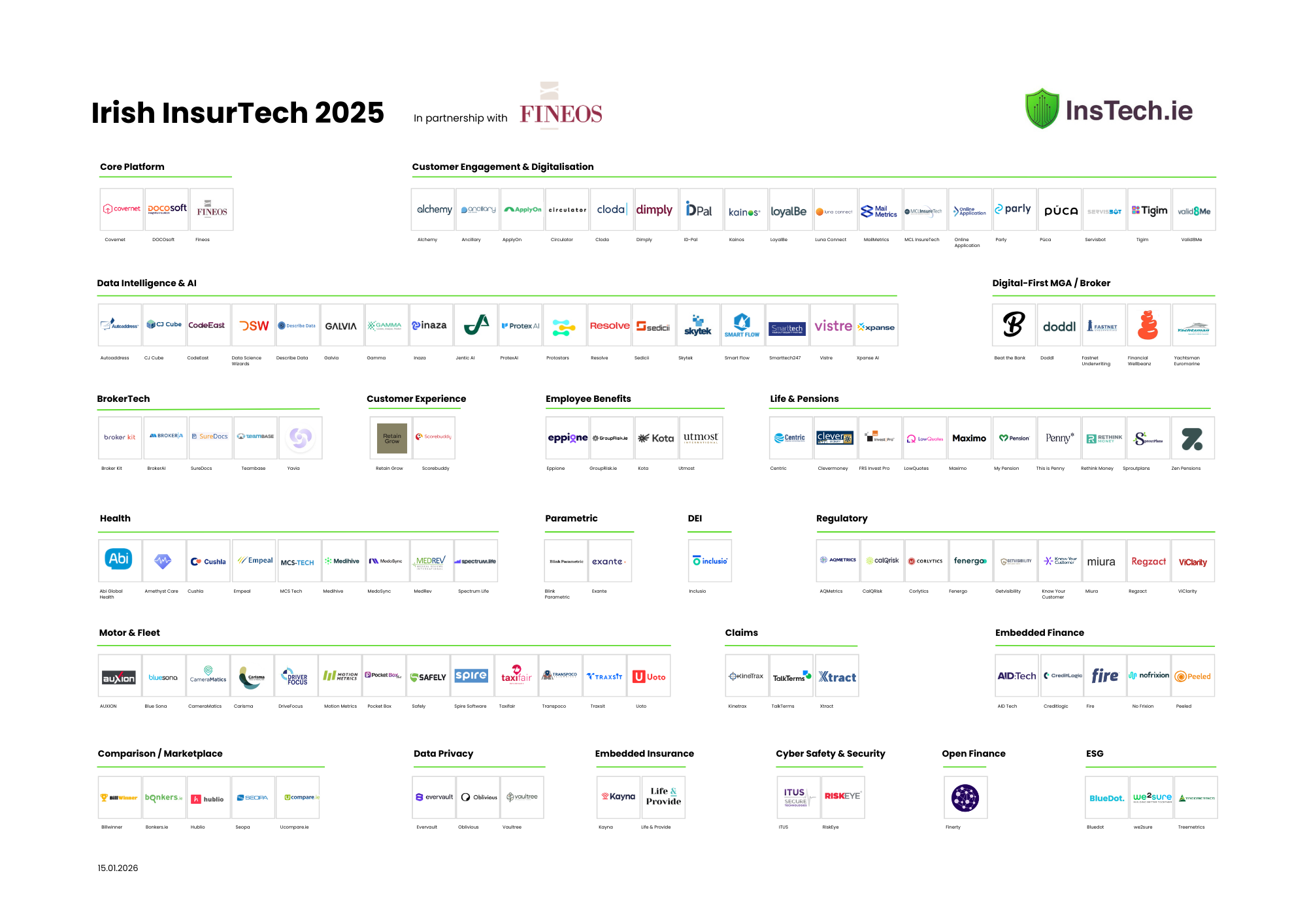Select the Retain Grow thumbnail
The image size is (1307, 924).
pyautogui.click(x=392, y=438)
